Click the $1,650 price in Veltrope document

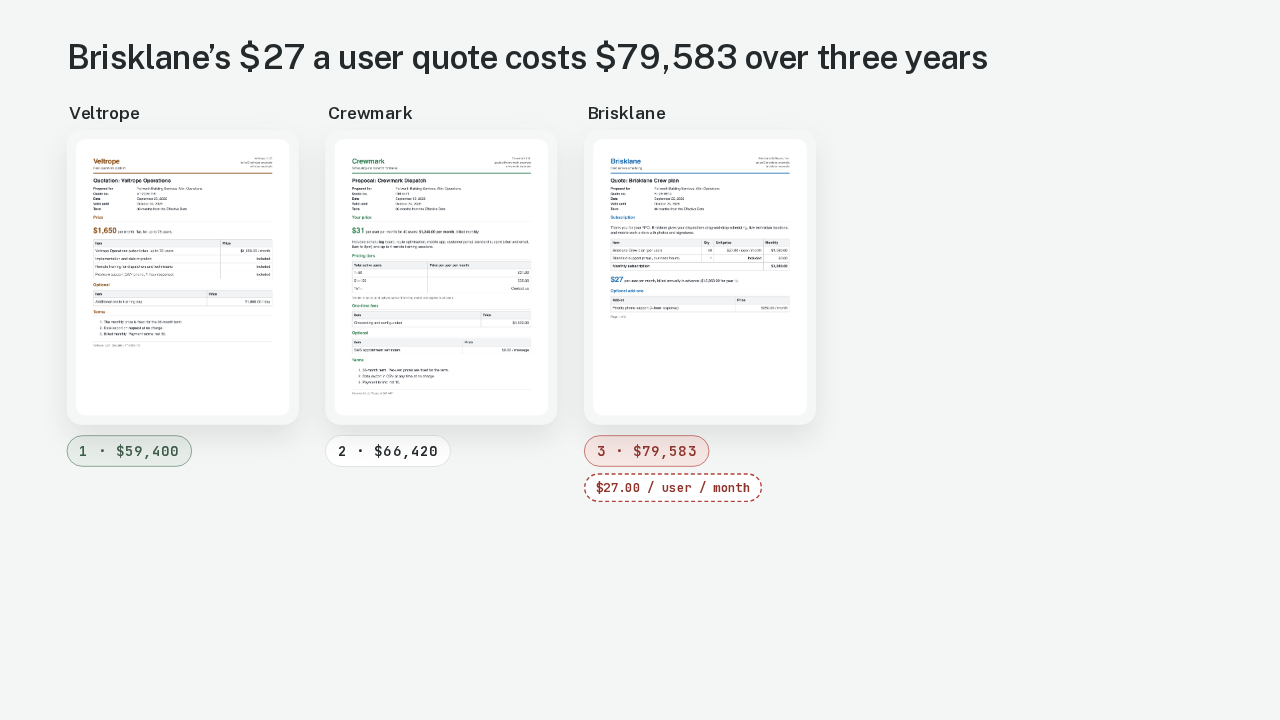click(x=105, y=230)
